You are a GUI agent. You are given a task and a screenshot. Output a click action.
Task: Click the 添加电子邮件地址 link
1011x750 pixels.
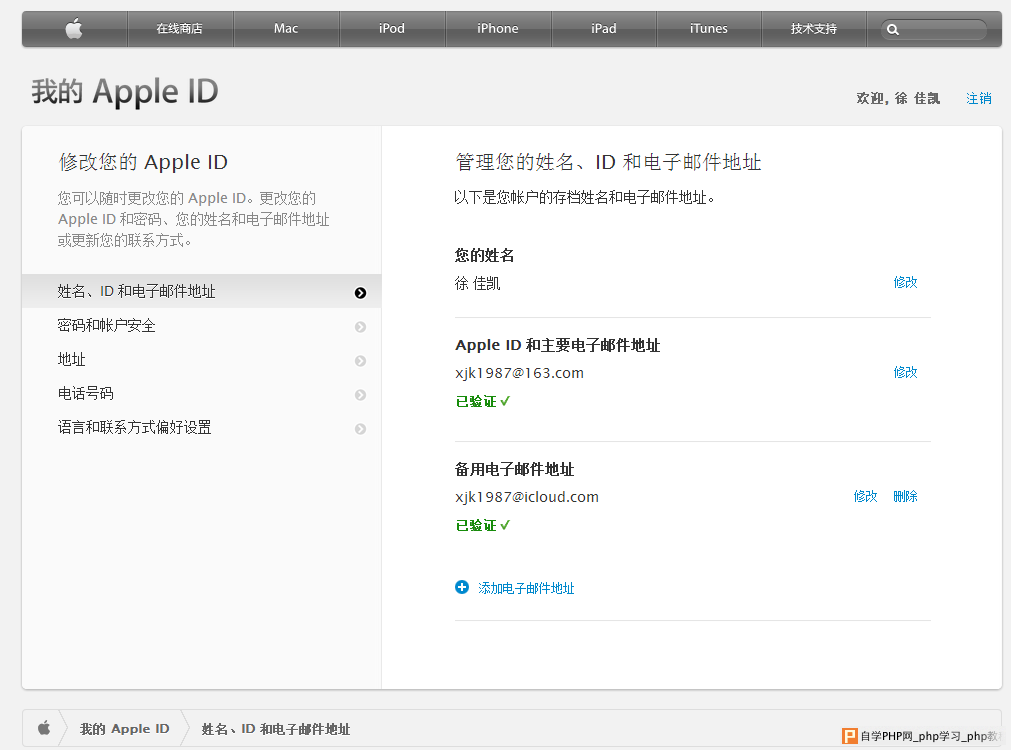click(x=526, y=588)
